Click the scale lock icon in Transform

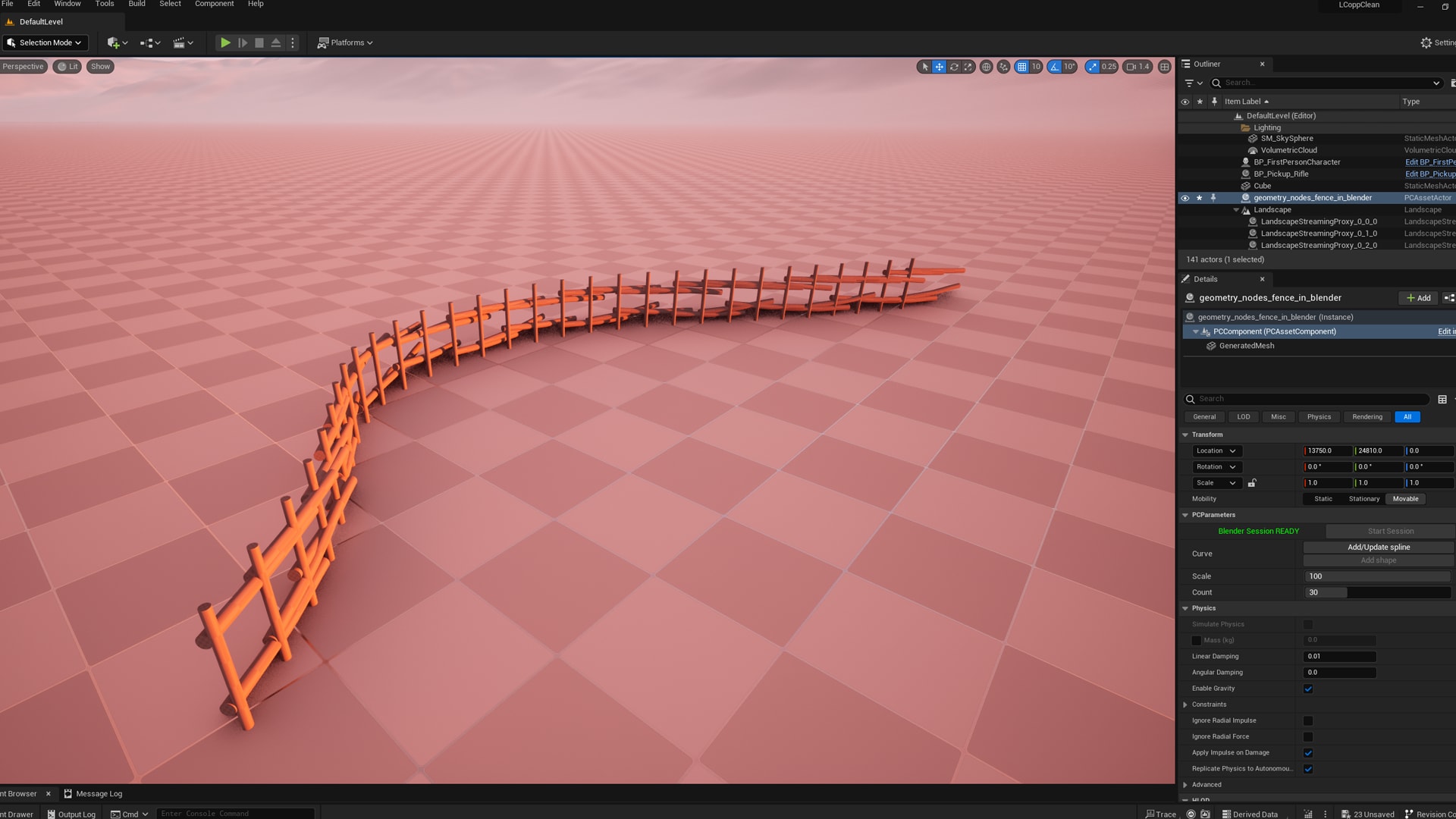pos(1253,483)
